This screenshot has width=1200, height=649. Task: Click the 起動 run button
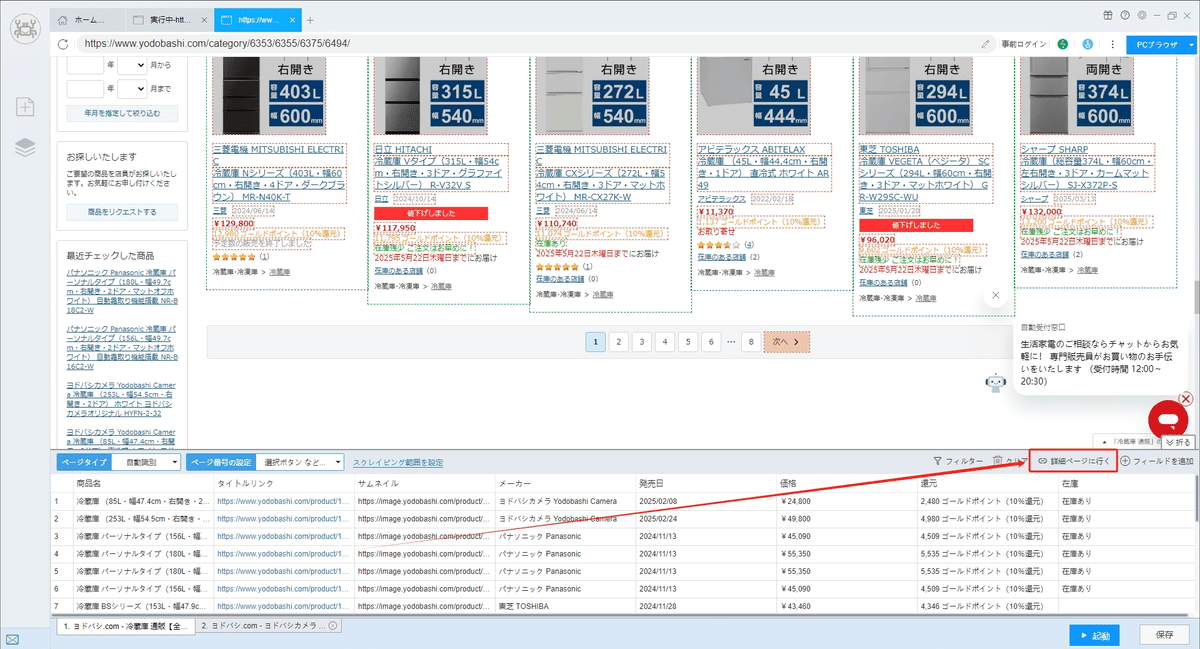click(1094, 635)
